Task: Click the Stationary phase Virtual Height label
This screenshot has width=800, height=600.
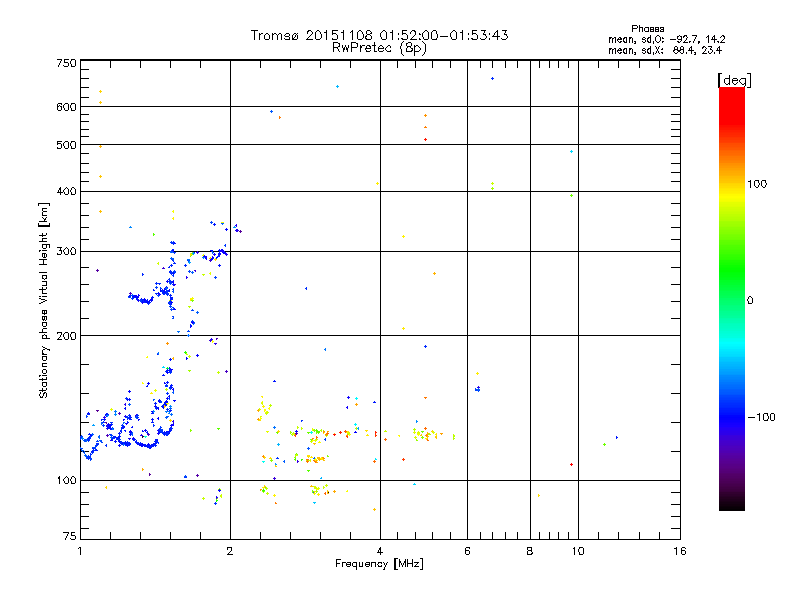Action: pyautogui.click(x=43, y=301)
